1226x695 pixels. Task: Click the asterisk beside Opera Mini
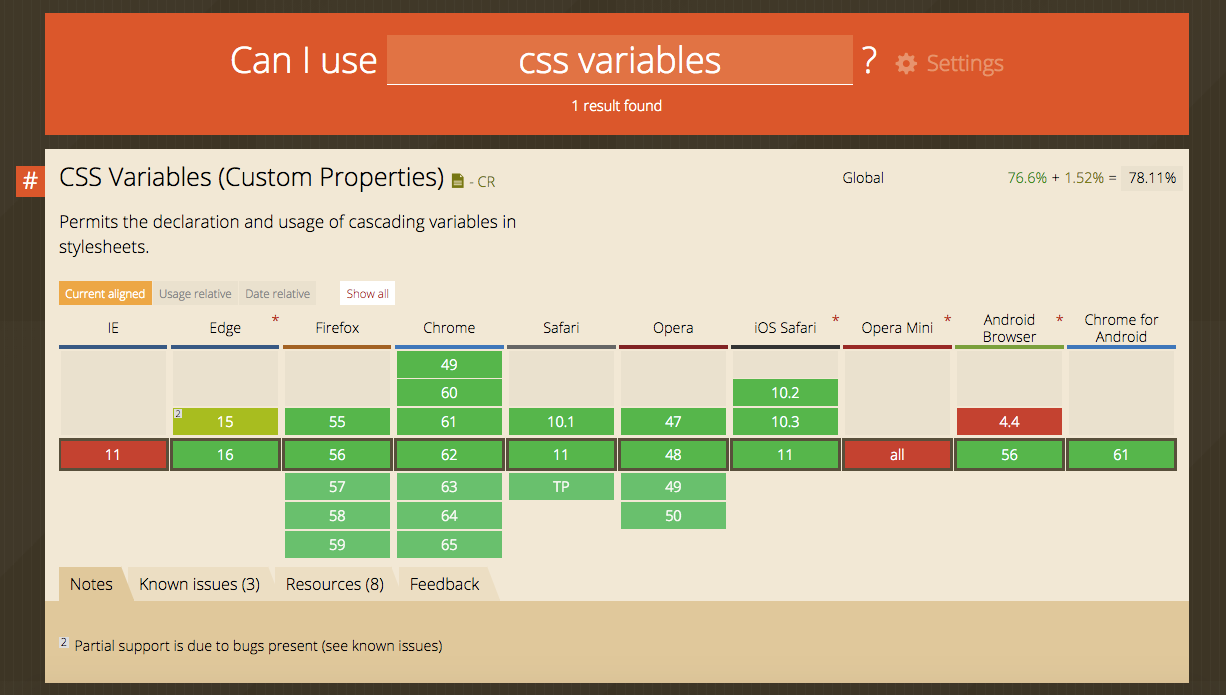[x=947, y=320]
